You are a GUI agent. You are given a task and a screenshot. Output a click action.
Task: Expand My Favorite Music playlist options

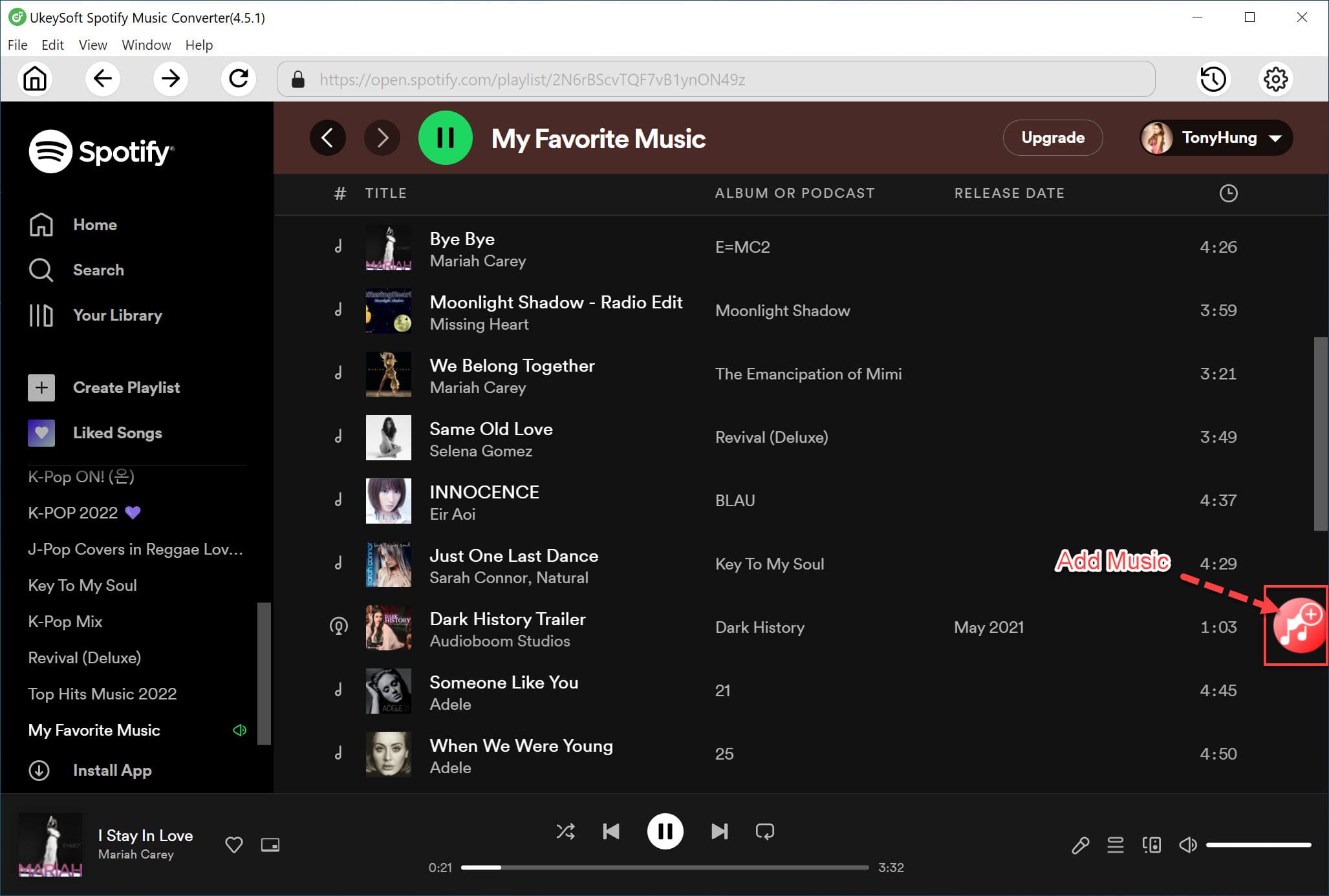pos(93,729)
